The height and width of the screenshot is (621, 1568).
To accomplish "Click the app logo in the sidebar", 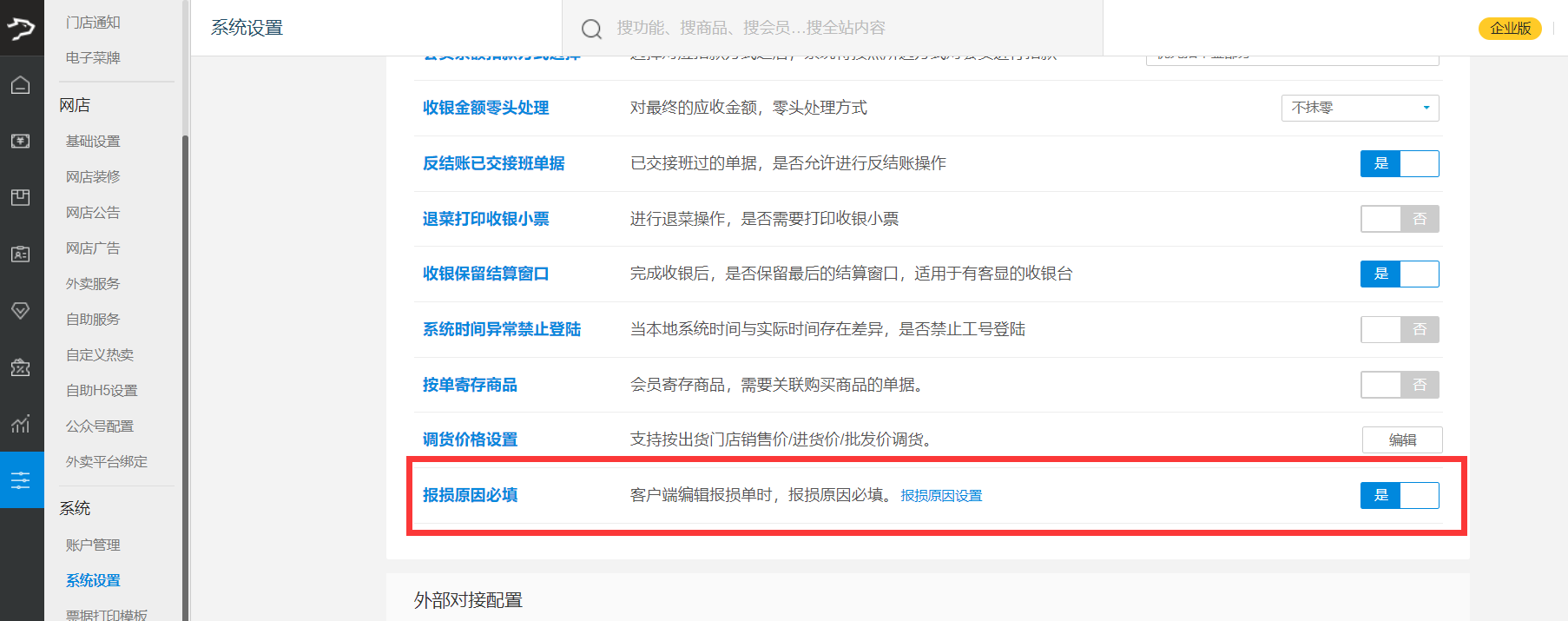I will pos(21,29).
